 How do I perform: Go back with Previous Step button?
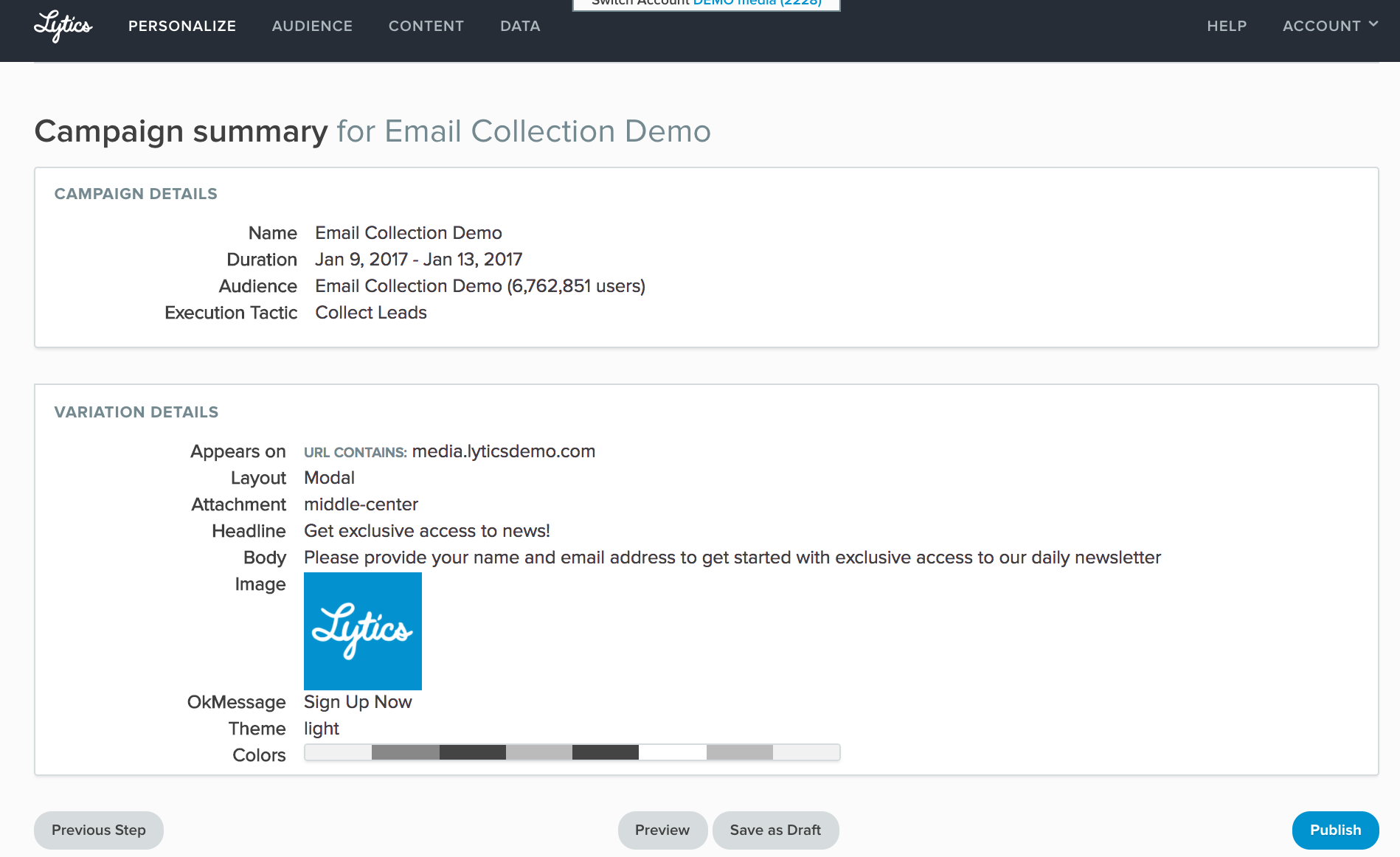click(99, 830)
